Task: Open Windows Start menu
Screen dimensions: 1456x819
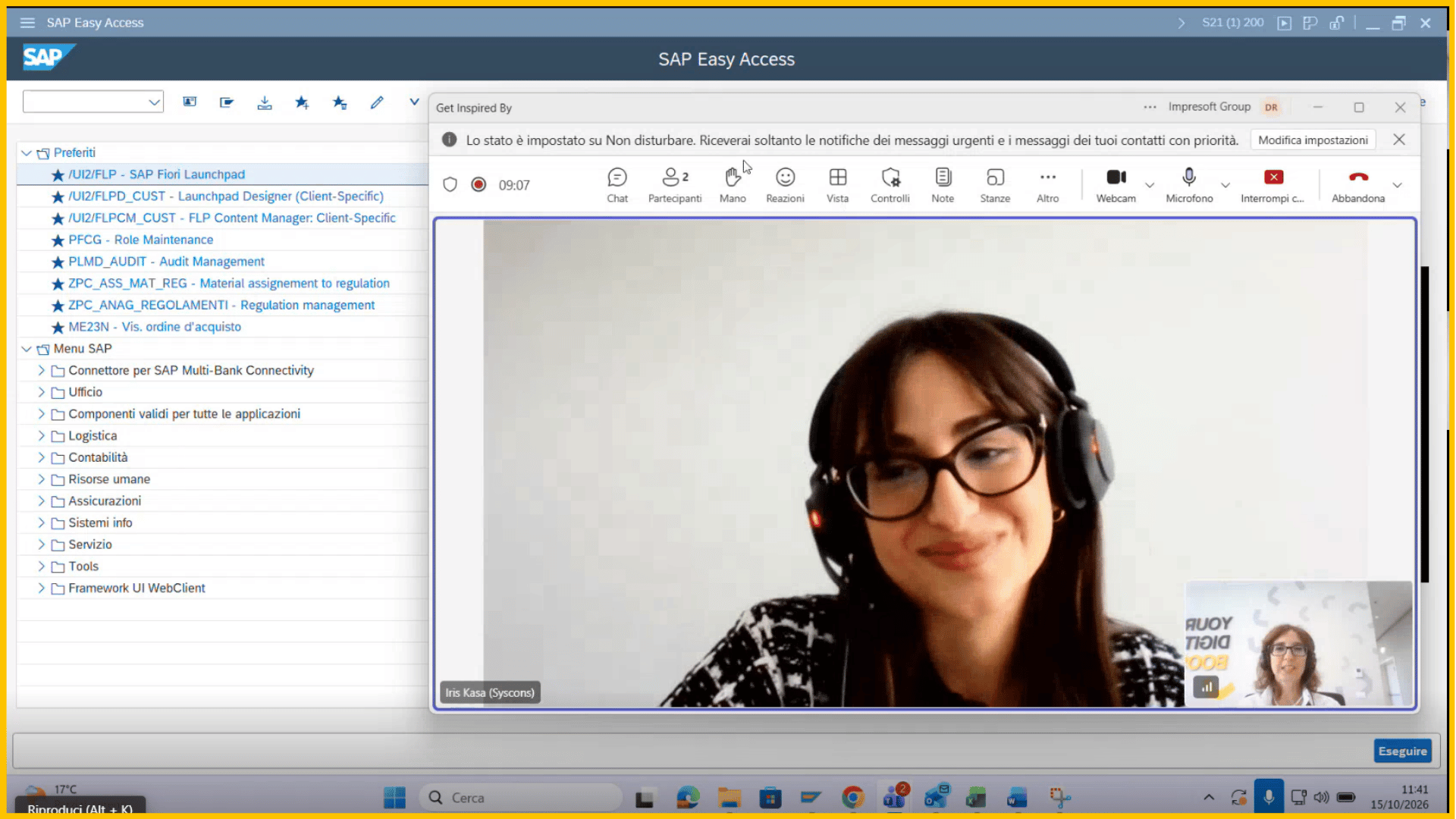Action: pyautogui.click(x=394, y=798)
